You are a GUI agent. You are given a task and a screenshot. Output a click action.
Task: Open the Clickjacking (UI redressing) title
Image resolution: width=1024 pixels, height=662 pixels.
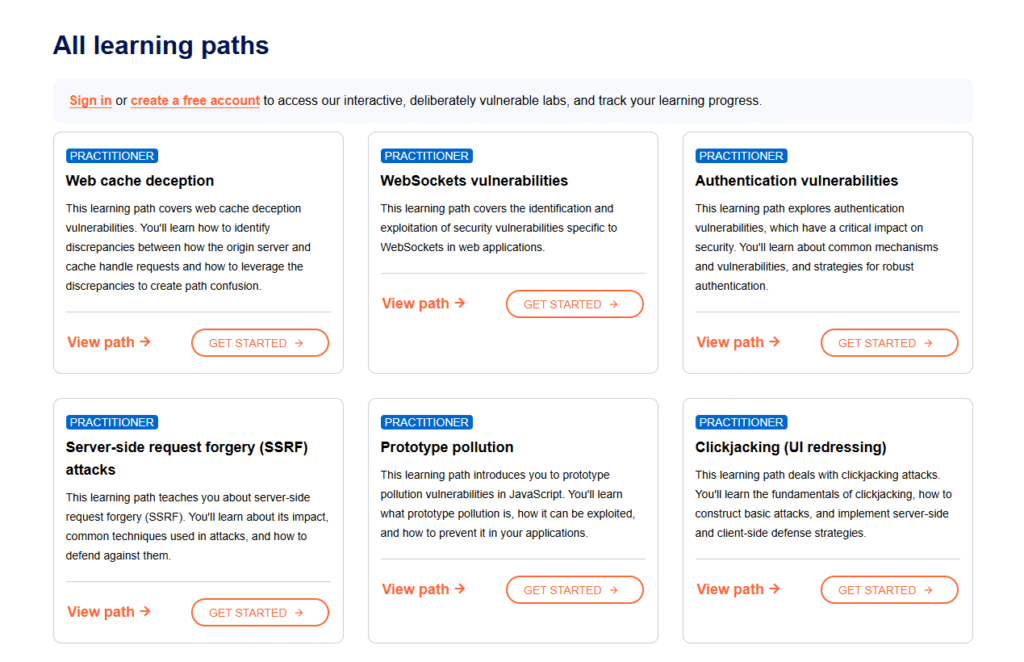(790, 447)
